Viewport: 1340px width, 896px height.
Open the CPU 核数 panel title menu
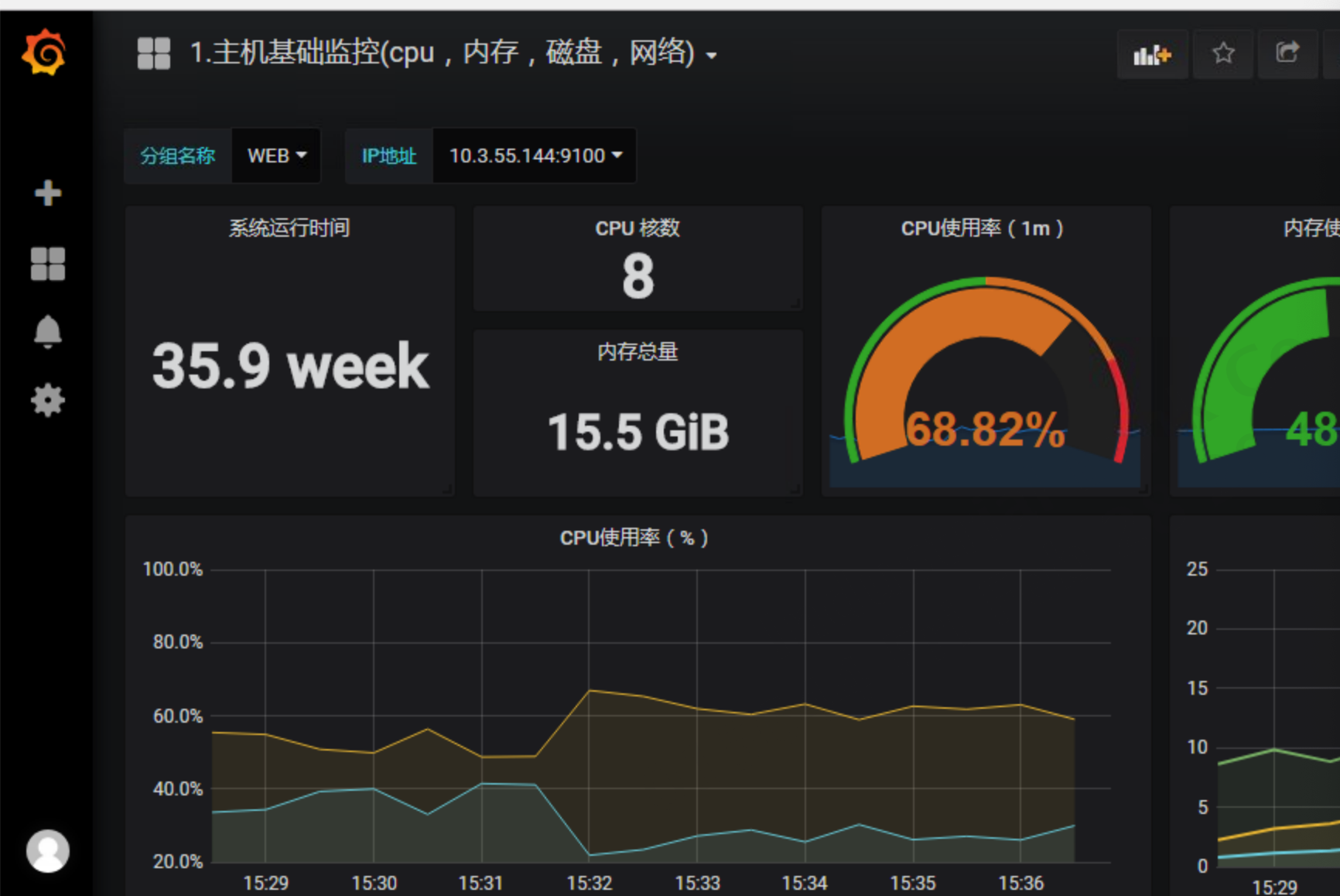point(638,228)
